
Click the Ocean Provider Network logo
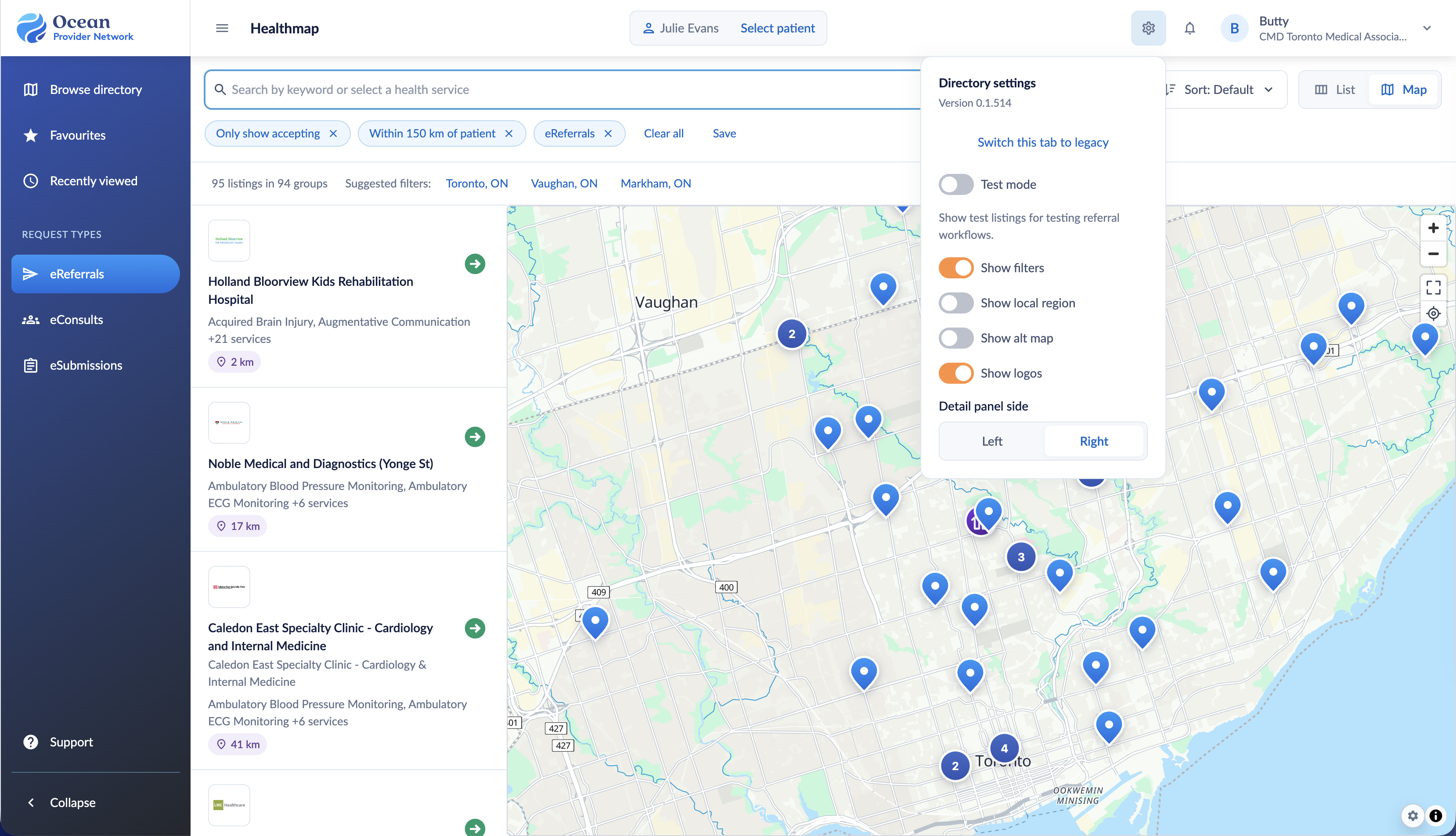pyautogui.click(x=75, y=28)
